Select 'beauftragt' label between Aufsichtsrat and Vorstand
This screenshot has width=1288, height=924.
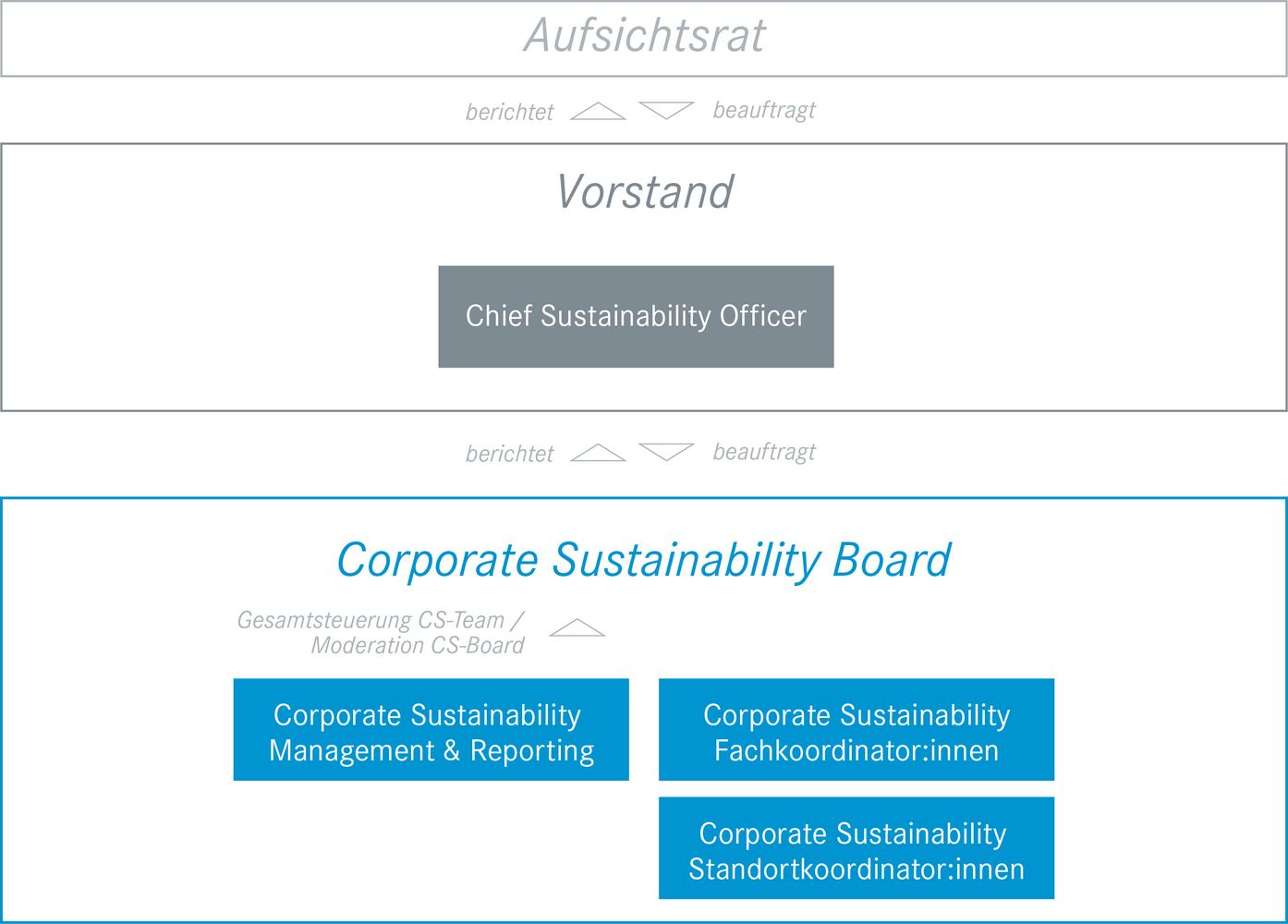(764, 110)
